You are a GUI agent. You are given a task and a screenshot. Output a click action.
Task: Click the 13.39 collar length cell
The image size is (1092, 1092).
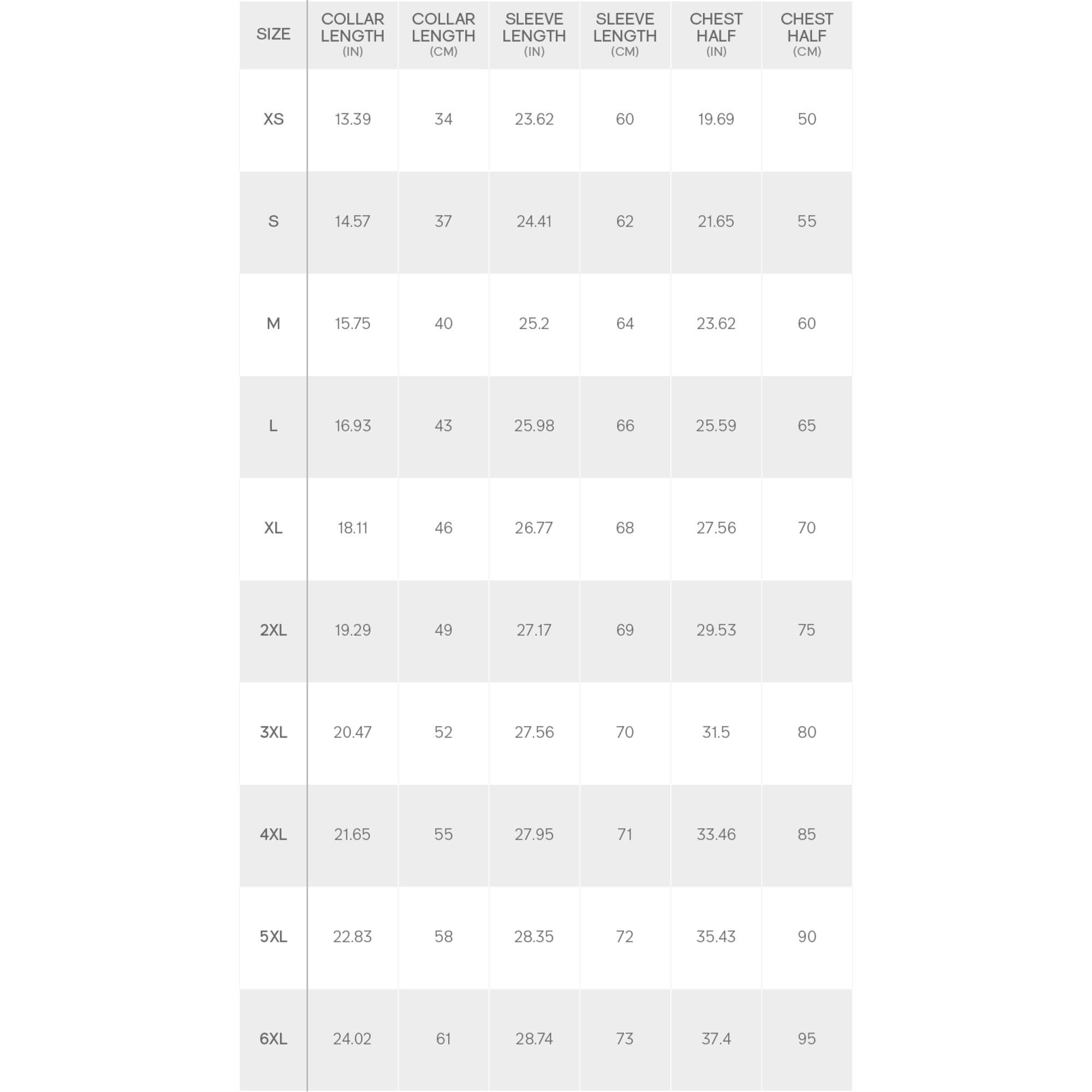tap(352, 119)
